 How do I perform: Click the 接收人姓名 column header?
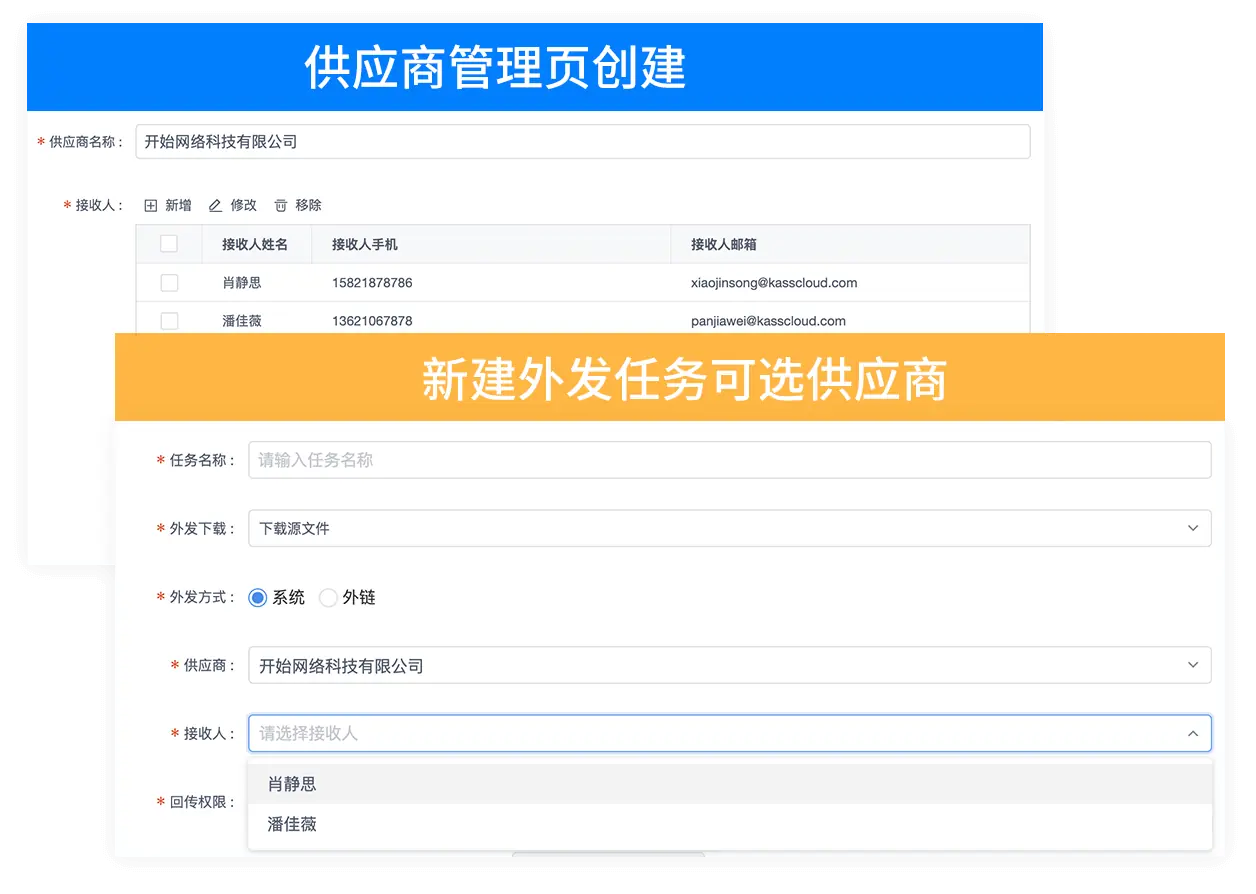[x=255, y=244]
